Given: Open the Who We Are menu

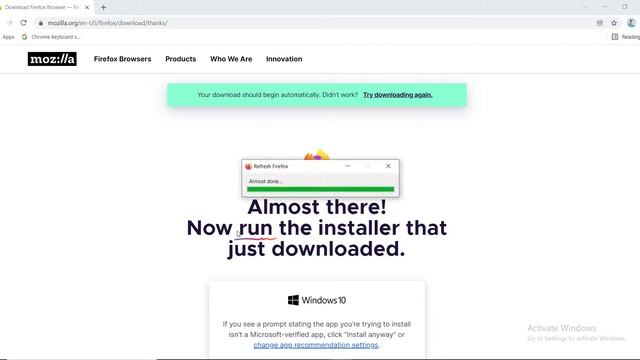Looking at the screenshot, I should pos(231,59).
